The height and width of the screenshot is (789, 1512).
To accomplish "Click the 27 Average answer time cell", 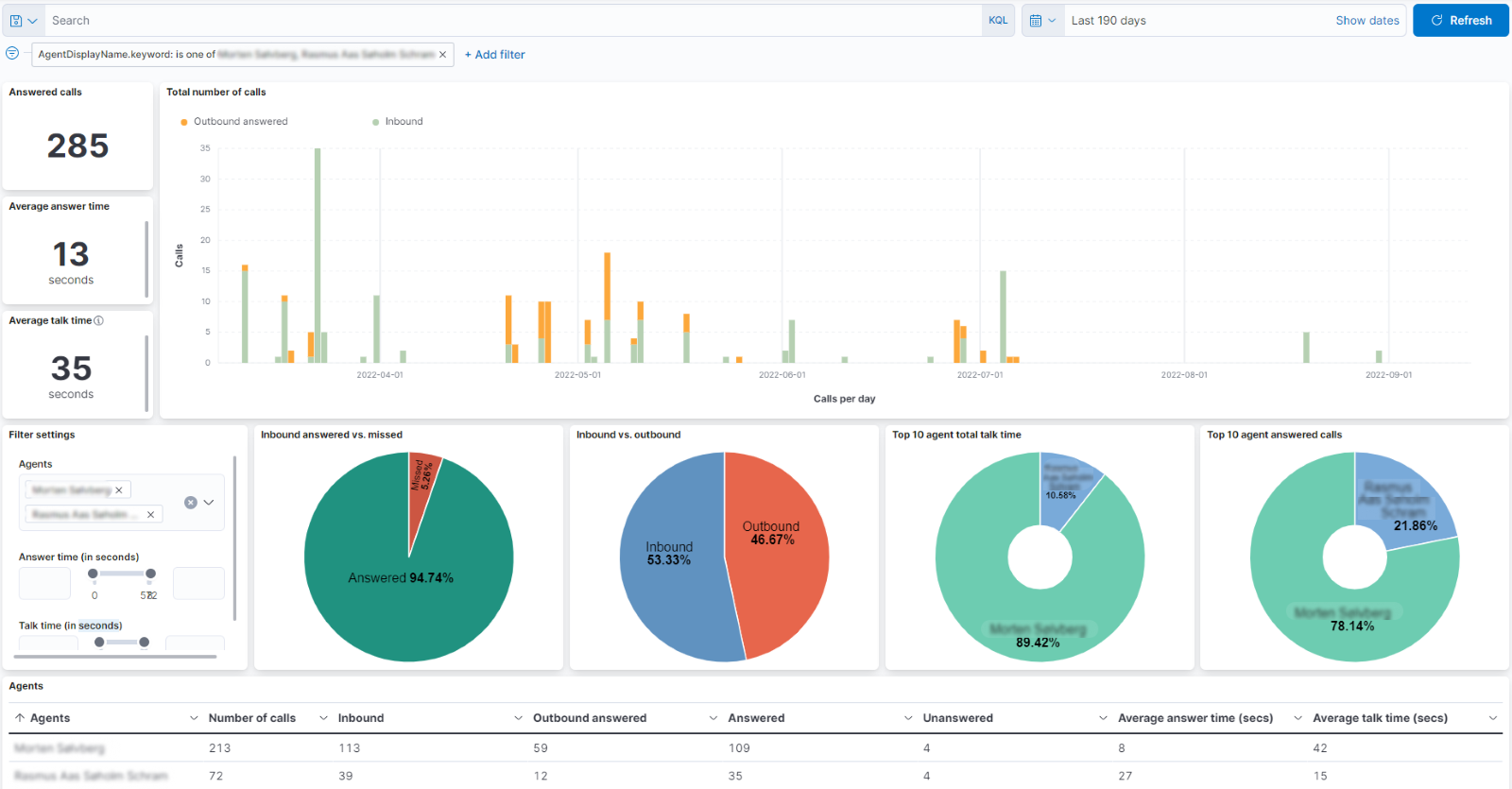I will (x=1125, y=776).
